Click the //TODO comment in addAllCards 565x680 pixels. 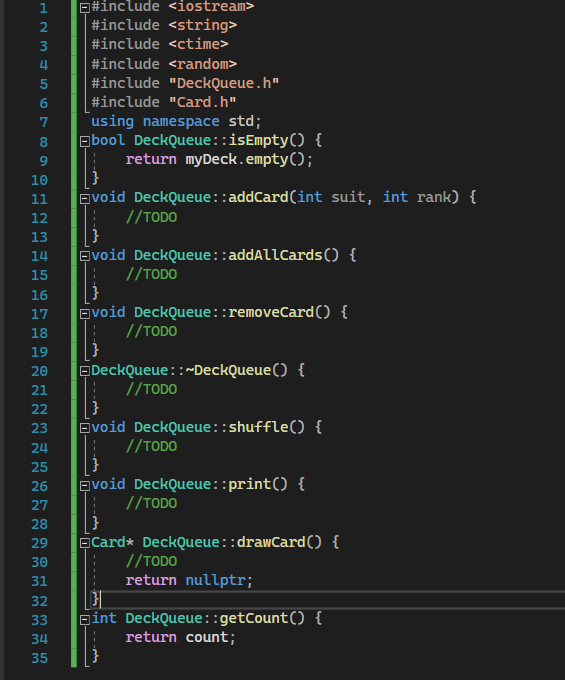click(x=151, y=275)
